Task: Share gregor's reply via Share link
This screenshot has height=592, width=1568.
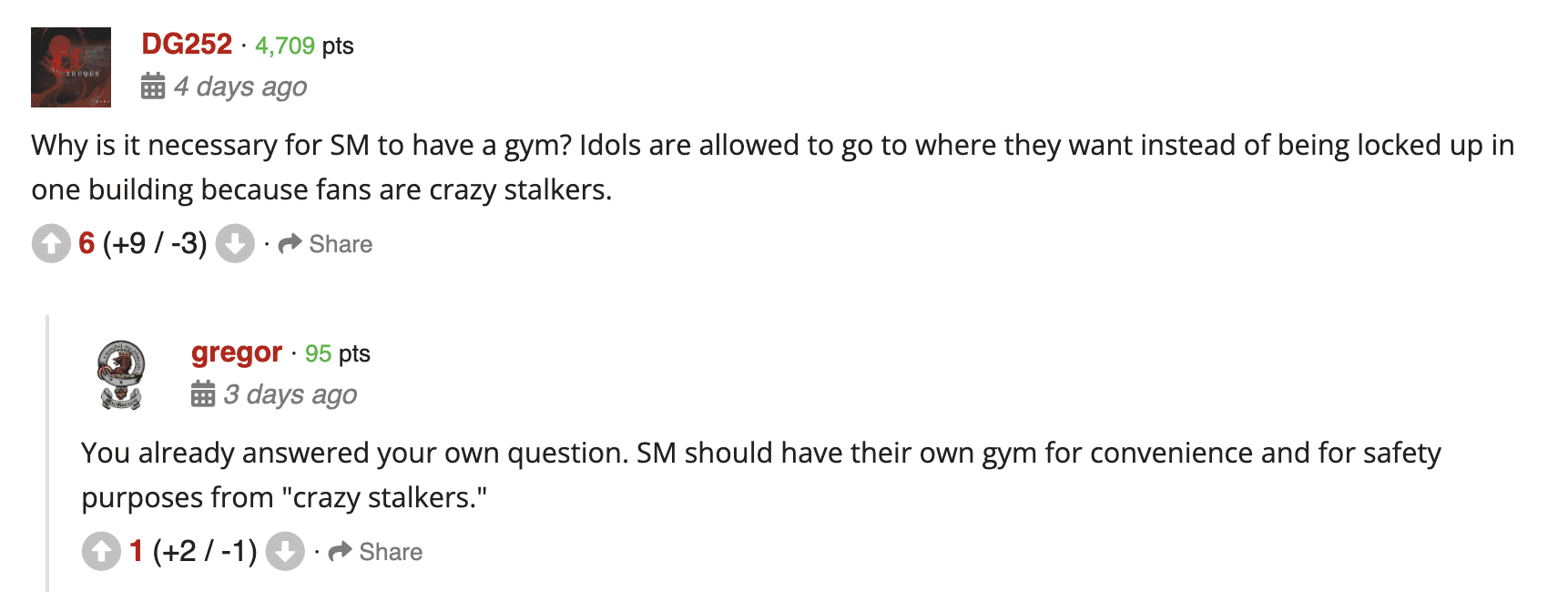Action: pyautogui.click(x=390, y=551)
